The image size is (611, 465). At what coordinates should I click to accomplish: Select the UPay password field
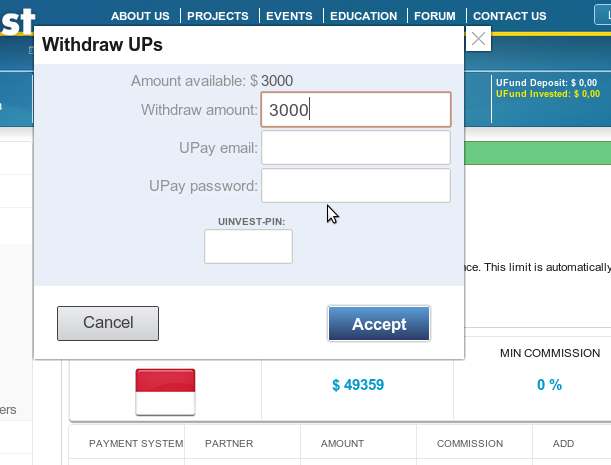(355, 185)
